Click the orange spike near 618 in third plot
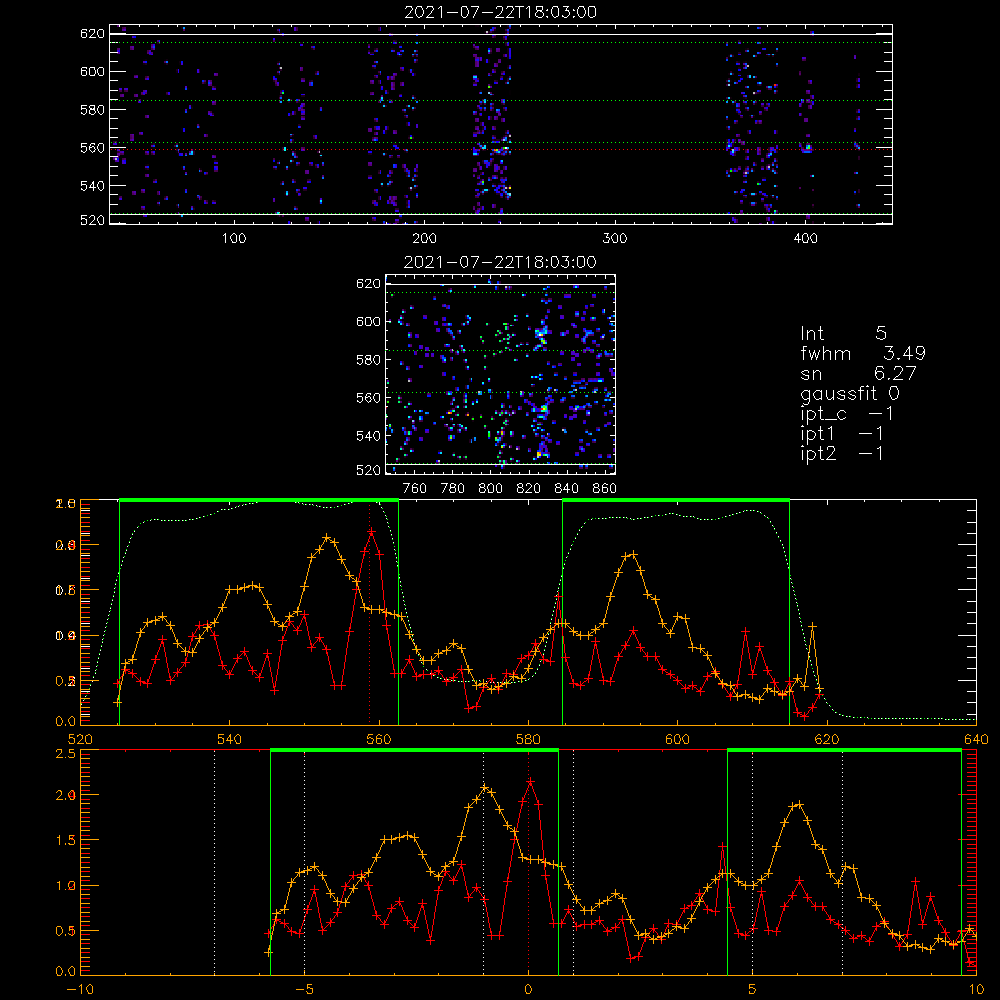Image resolution: width=1000 pixels, height=1000 pixels. pyautogui.click(x=812, y=626)
